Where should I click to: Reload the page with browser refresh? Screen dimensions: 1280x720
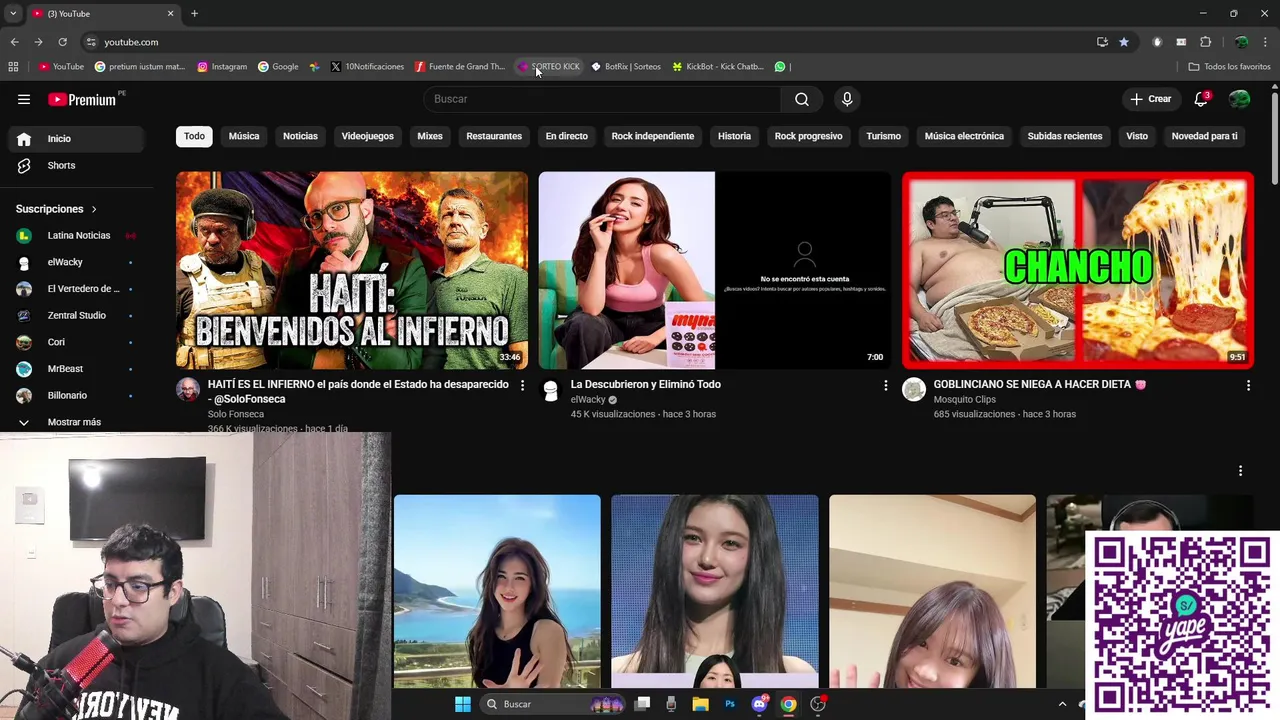[62, 42]
